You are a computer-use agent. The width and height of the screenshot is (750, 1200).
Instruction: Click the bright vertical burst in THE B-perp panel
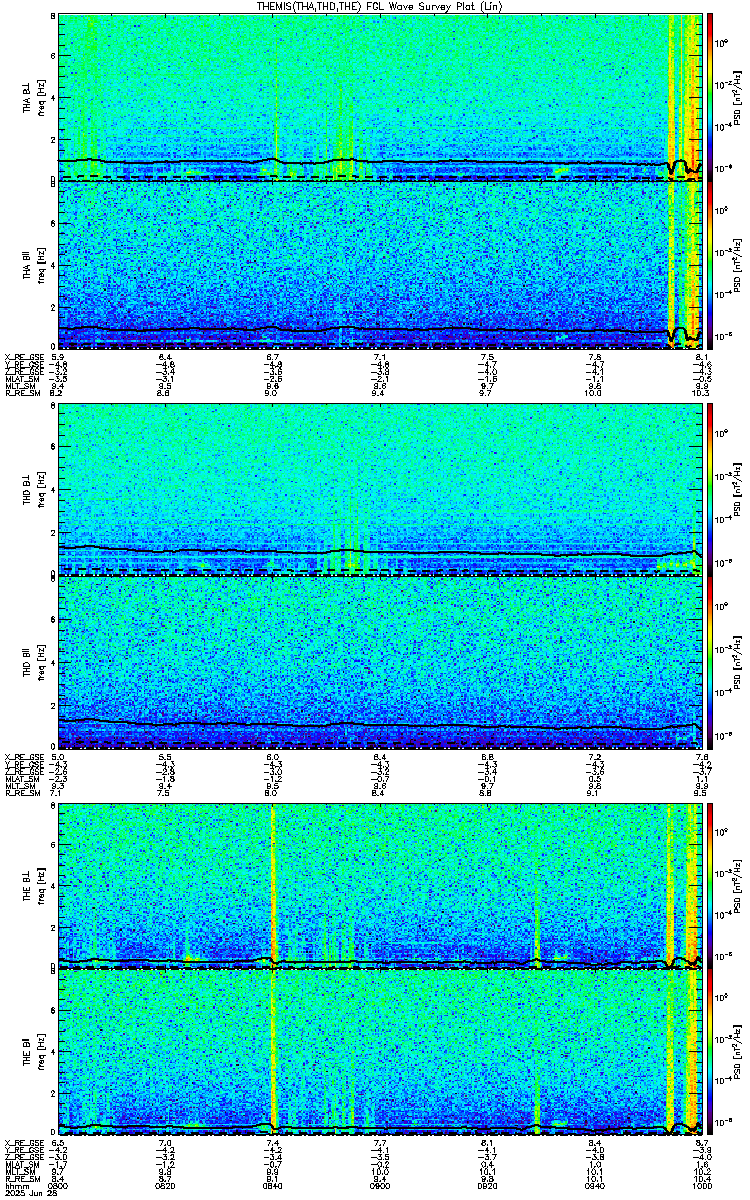272,885
